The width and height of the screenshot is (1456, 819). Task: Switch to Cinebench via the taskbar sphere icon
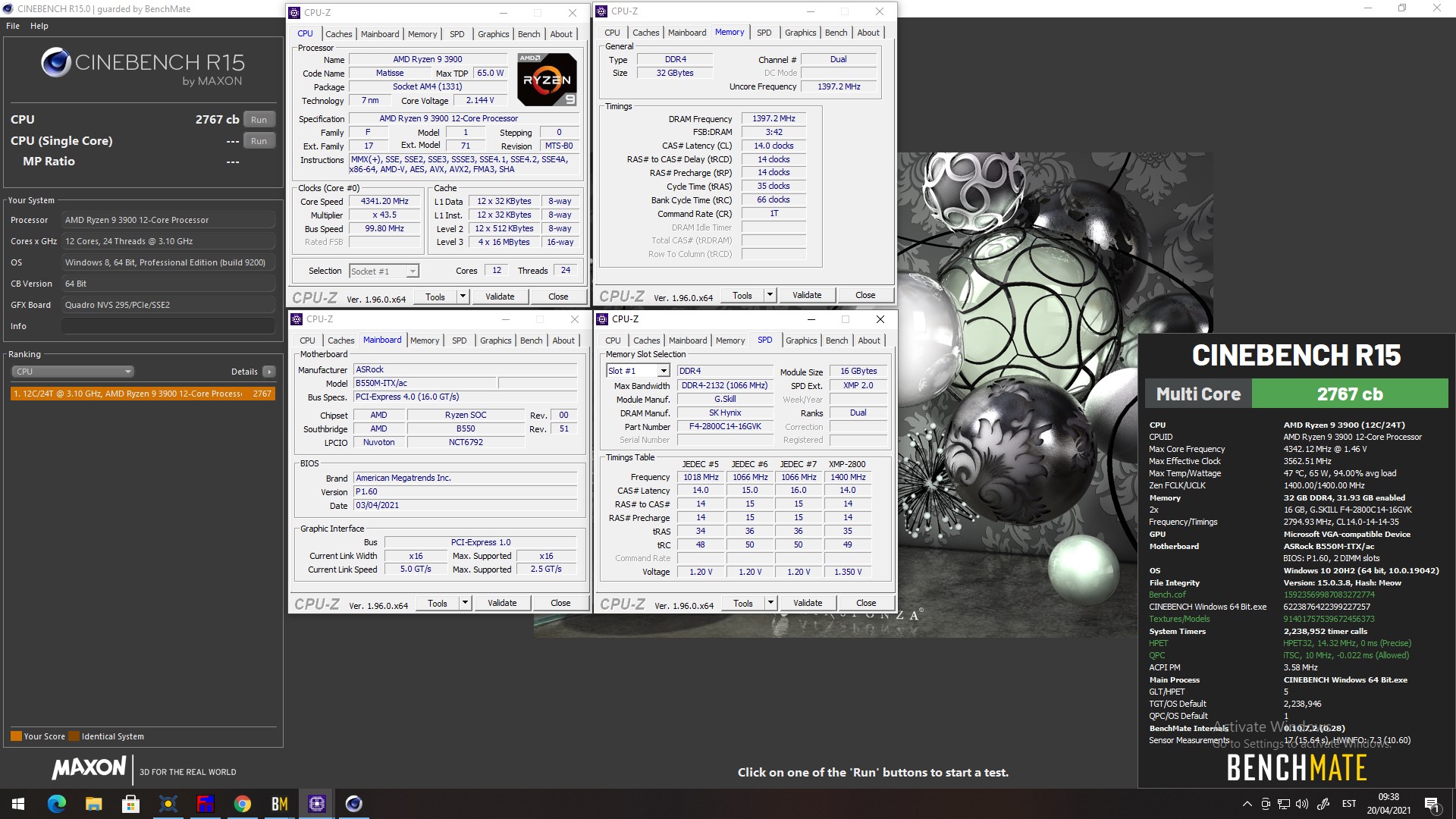354,804
